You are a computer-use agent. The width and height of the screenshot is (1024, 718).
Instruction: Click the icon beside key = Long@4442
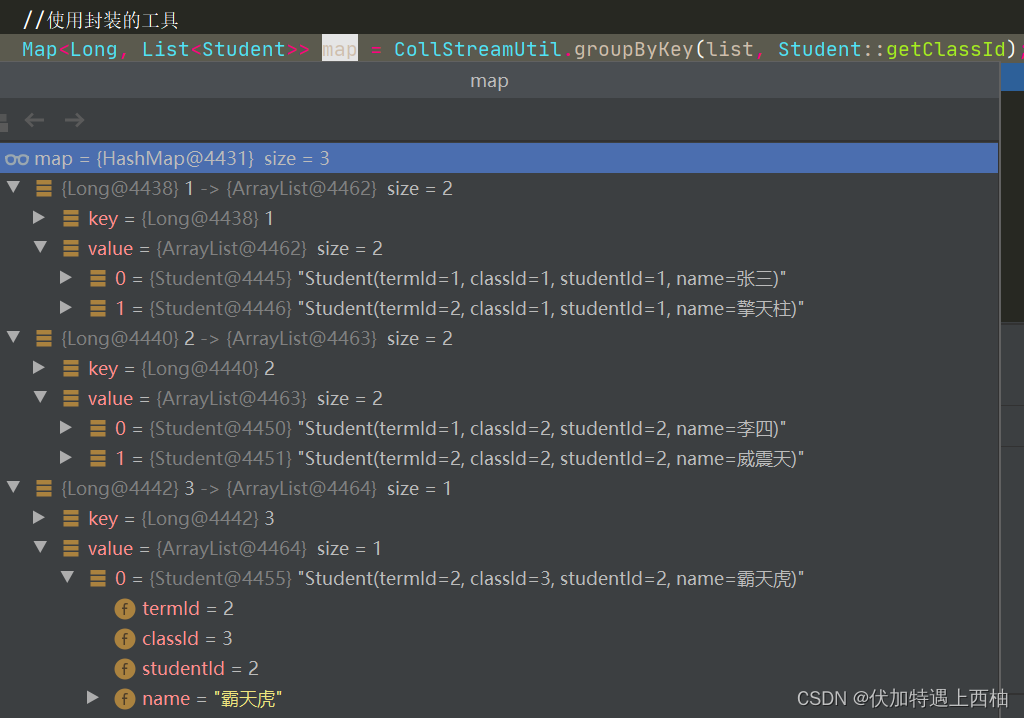pos(71,519)
